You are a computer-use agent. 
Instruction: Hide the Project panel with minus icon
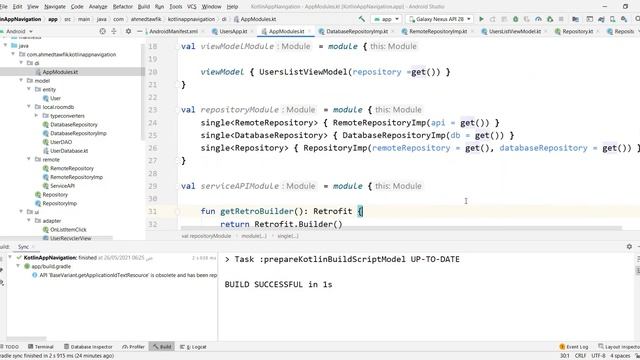140,31
